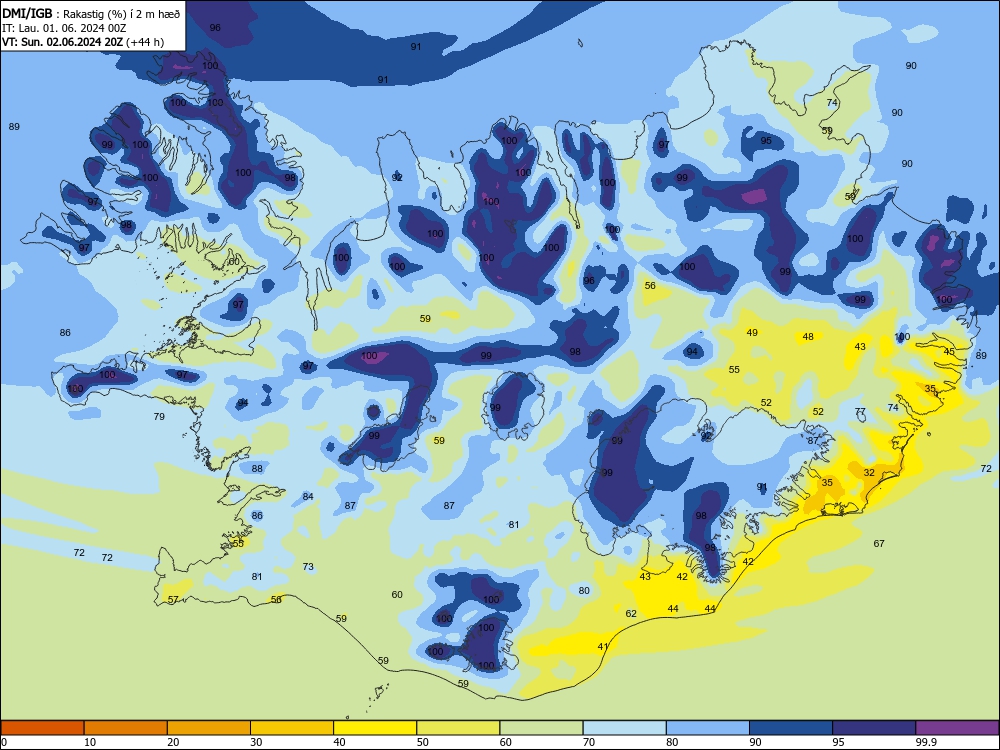
Task: Click the 'VT: Sun. 02.06.2024 20Z' line
Action: (x=63, y=42)
